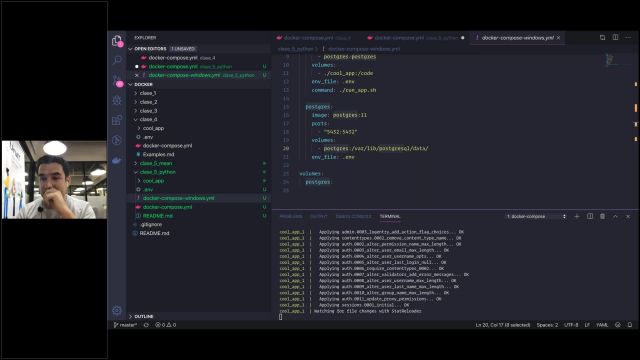Switch to the Debug Console panel tab
This screenshot has height=360, width=640.
click(353, 216)
